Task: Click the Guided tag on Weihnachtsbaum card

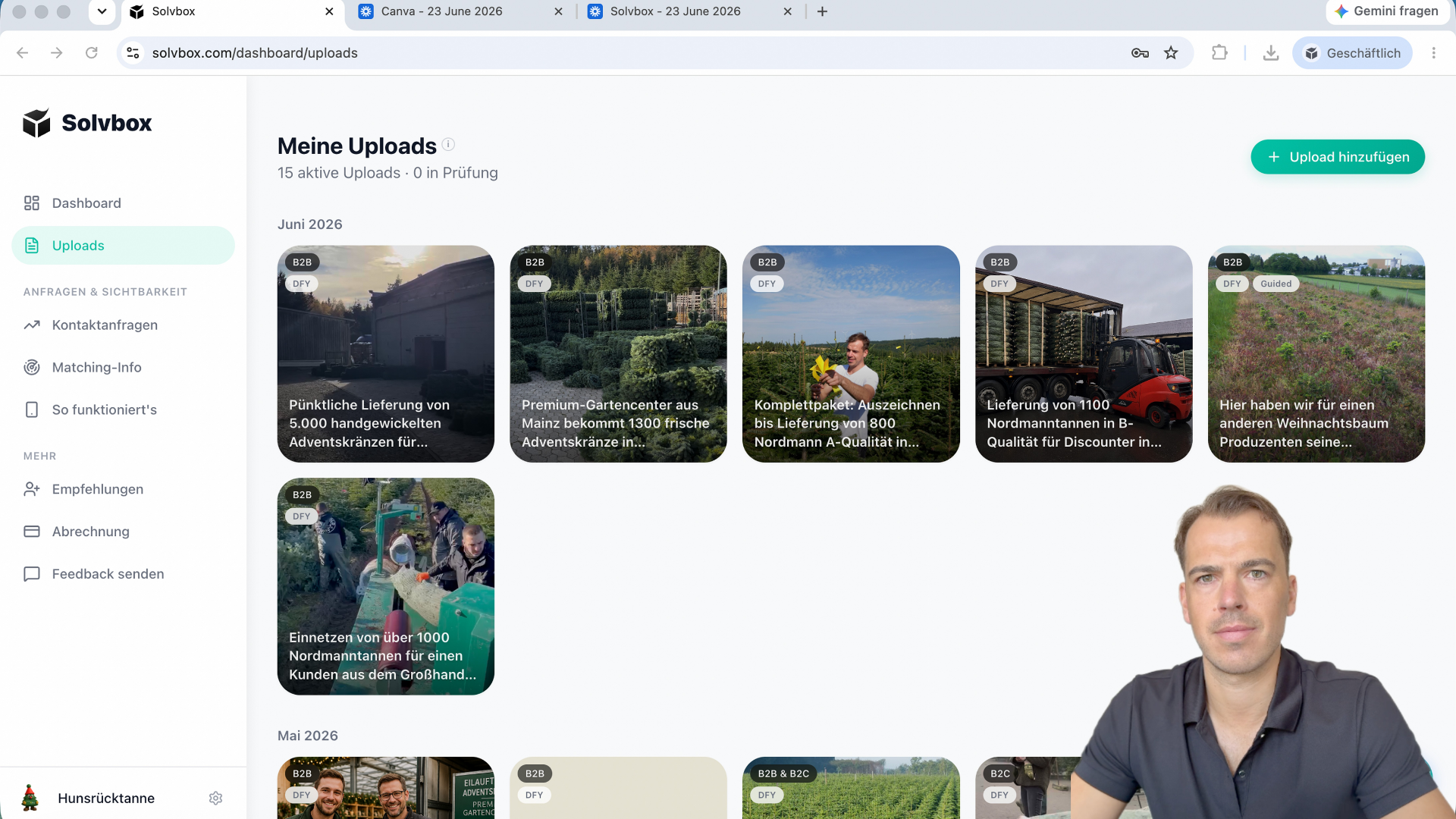Action: (1276, 284)
